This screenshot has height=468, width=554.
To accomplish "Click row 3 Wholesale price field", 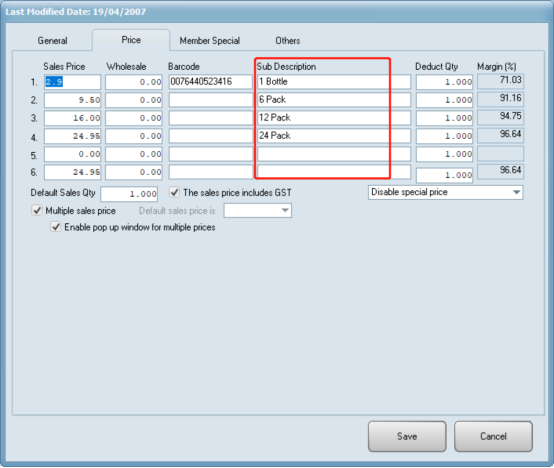I will point(134,118).
